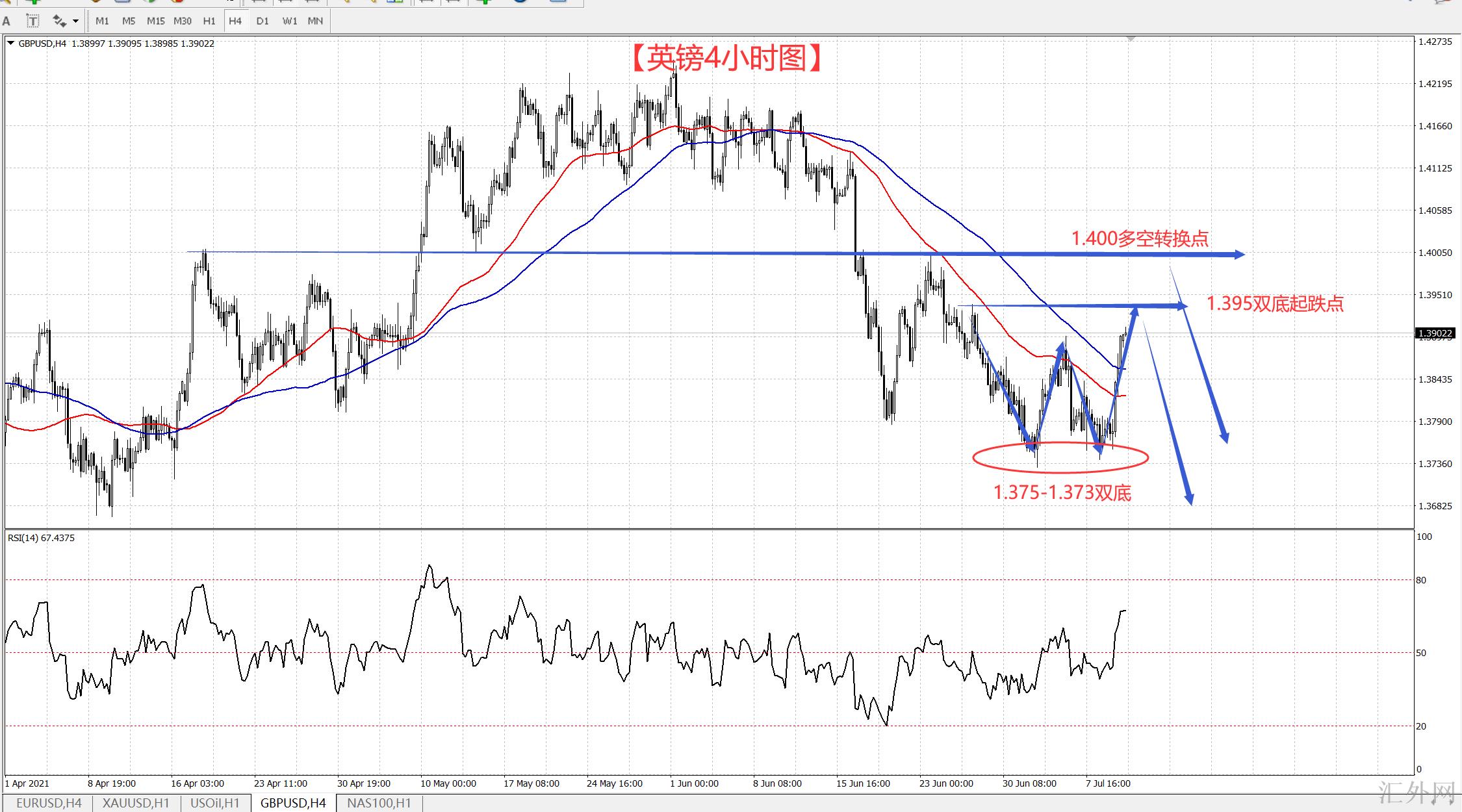Choose the MN monthly timeframe
This screenshot has height=812, width=1462.
click(x=315, y=21)
